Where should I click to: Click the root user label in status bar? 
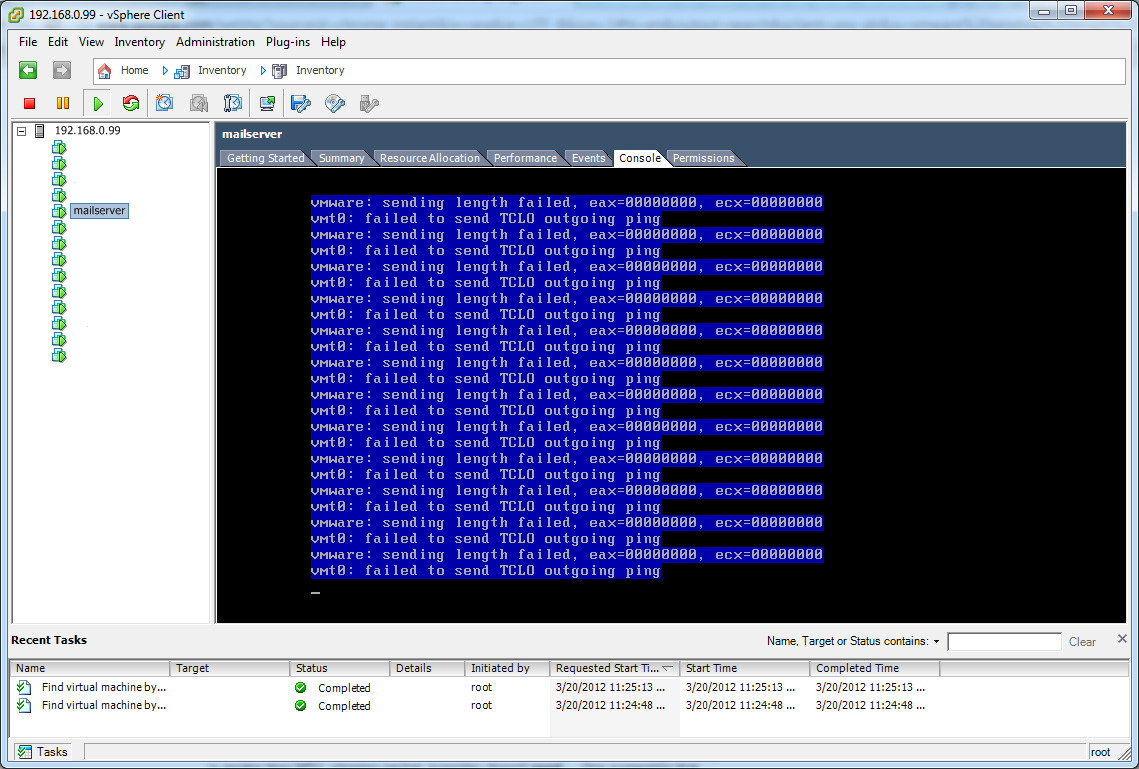(x=1100, y=752)
